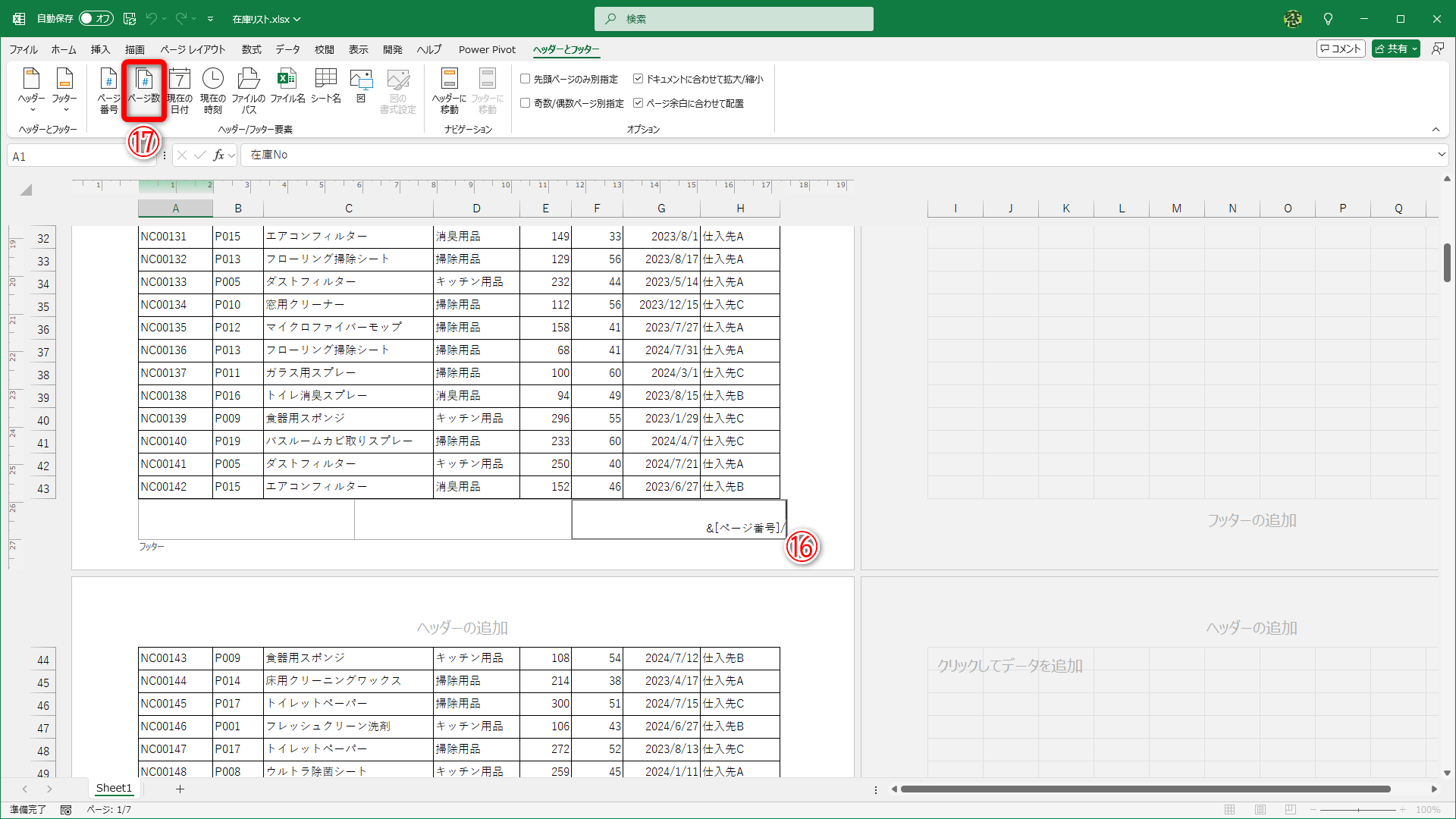Enable 先頭ページのみ別指定 checkbox
This screenshot has width=1456, height=819.
tap(525, 79)
